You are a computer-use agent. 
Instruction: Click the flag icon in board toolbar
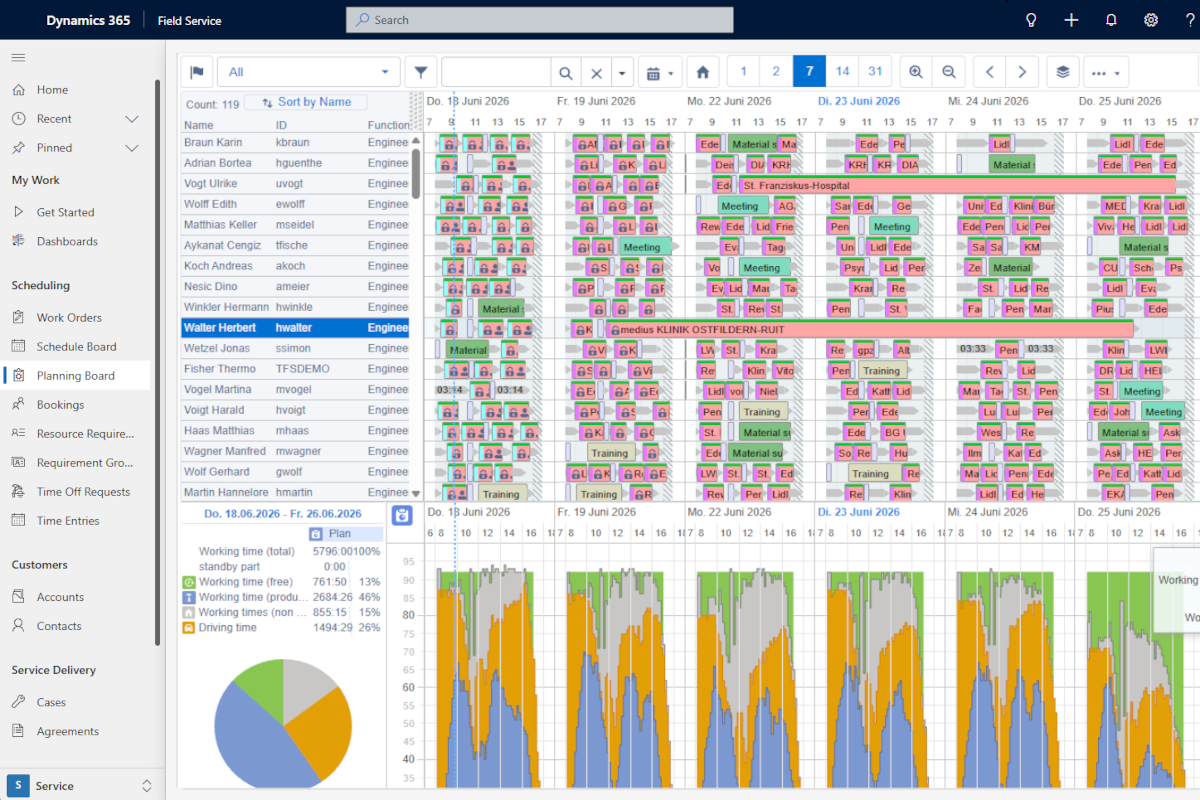(x=197, y=72)
